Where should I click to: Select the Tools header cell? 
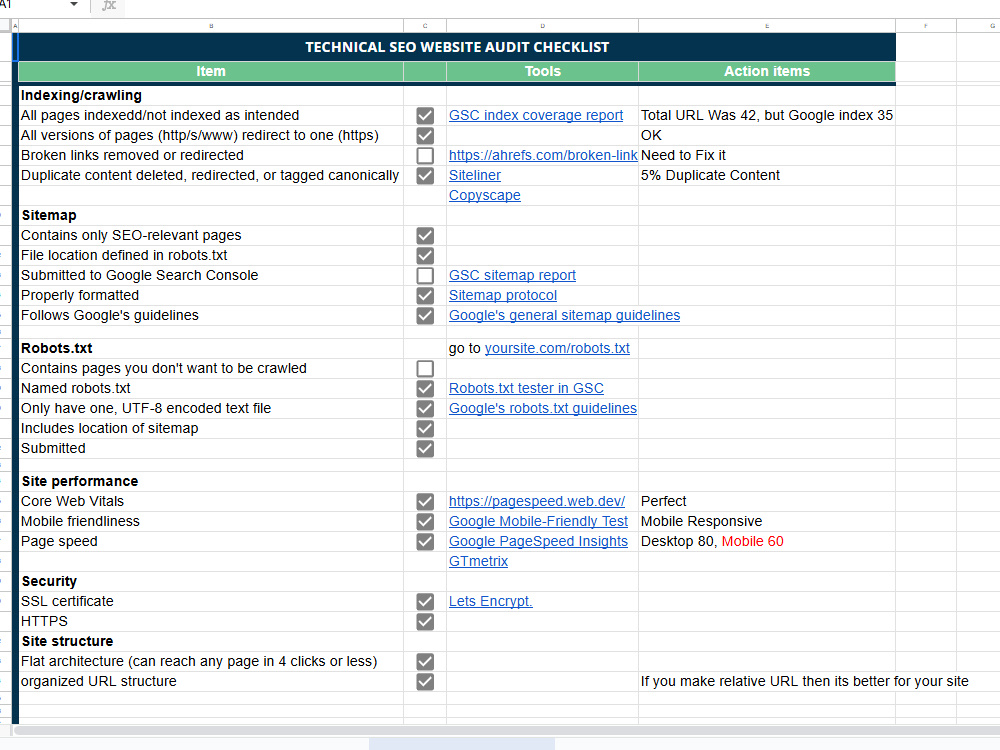pyautogui.click(x=542, y=71)
